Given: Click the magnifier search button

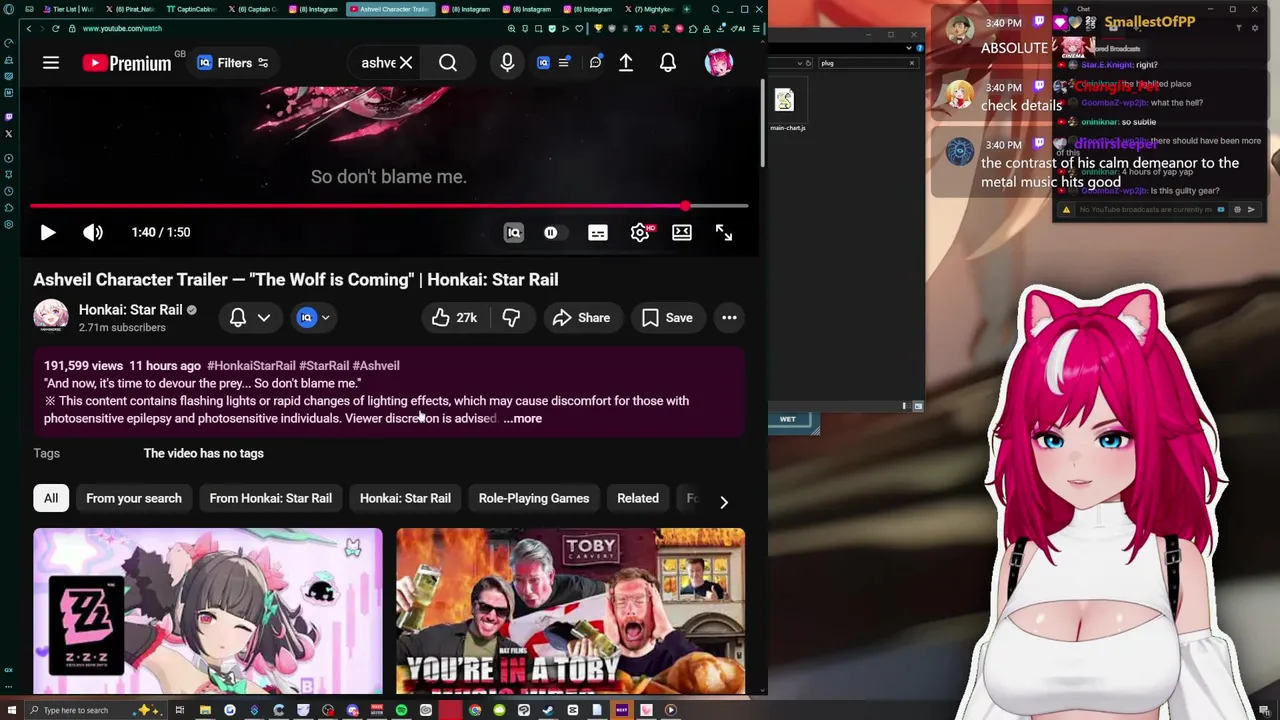Looking at the screenshot, I should tap(448, 63).
